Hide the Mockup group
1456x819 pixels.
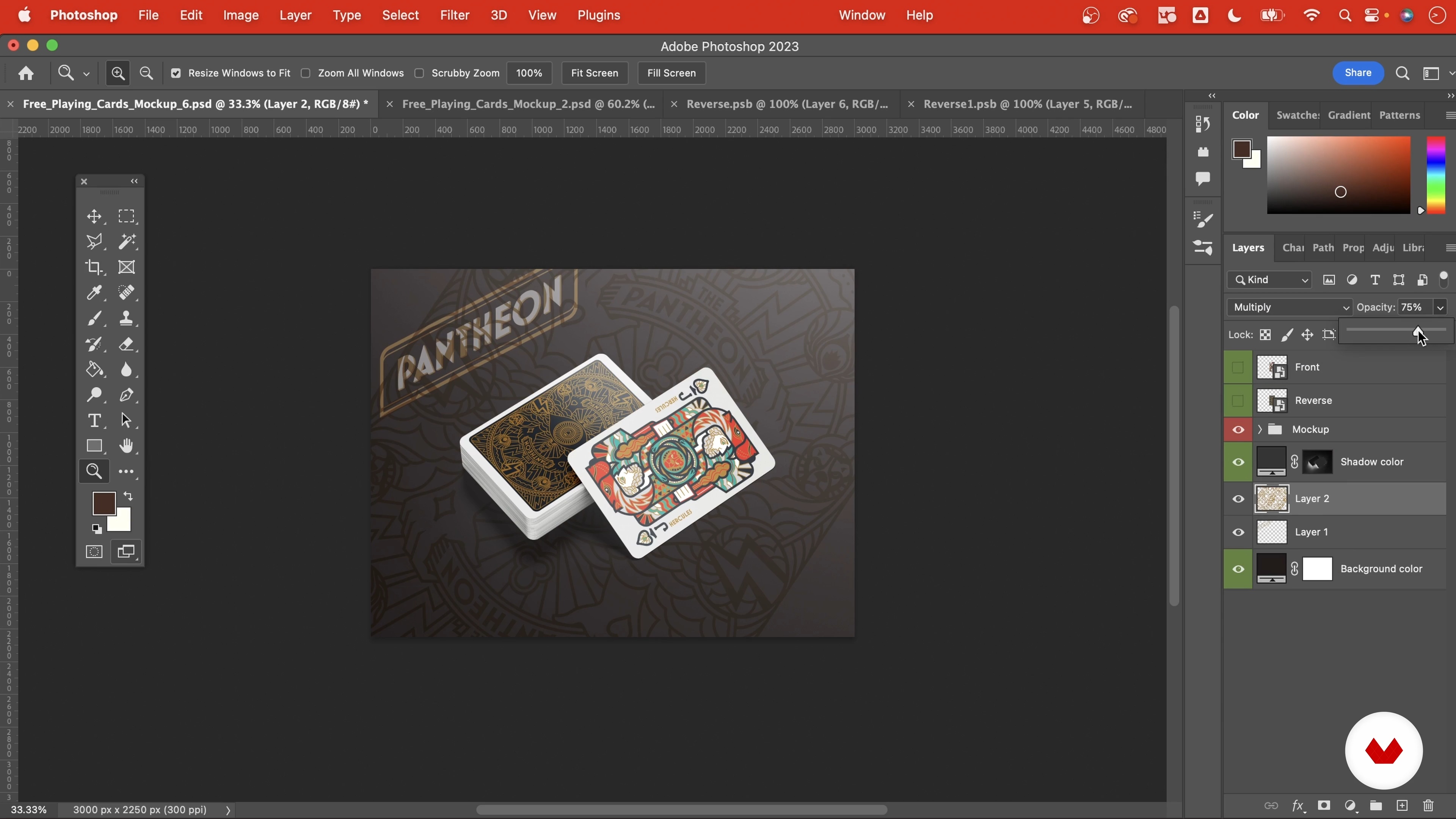[1238, 430]
